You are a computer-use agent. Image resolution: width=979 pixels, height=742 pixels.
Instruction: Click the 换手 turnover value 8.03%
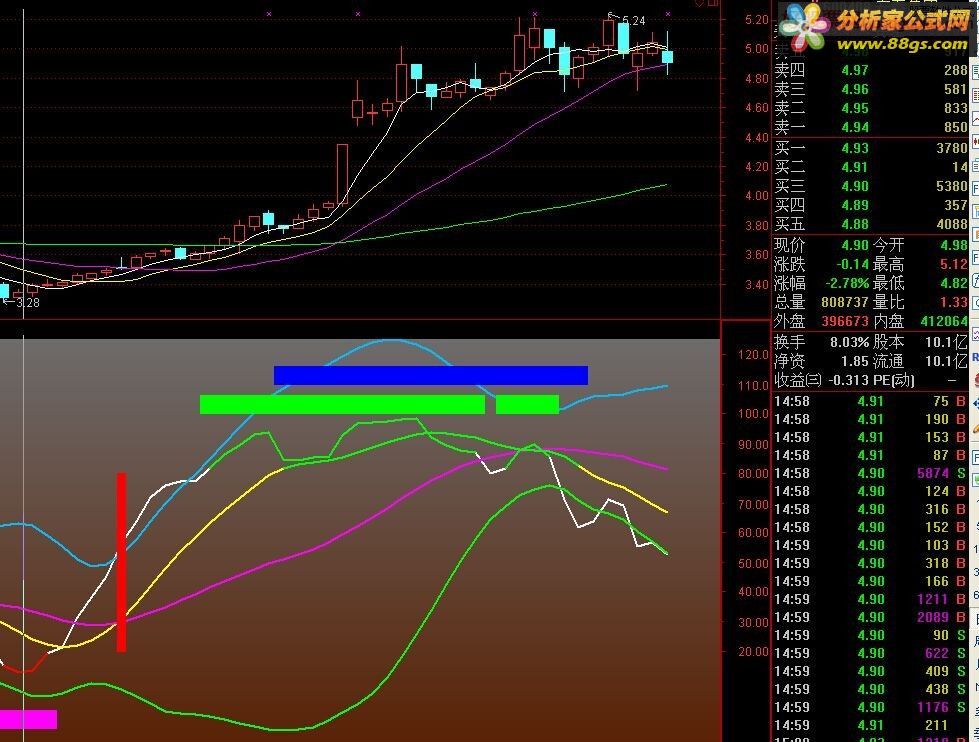point(849,342)
